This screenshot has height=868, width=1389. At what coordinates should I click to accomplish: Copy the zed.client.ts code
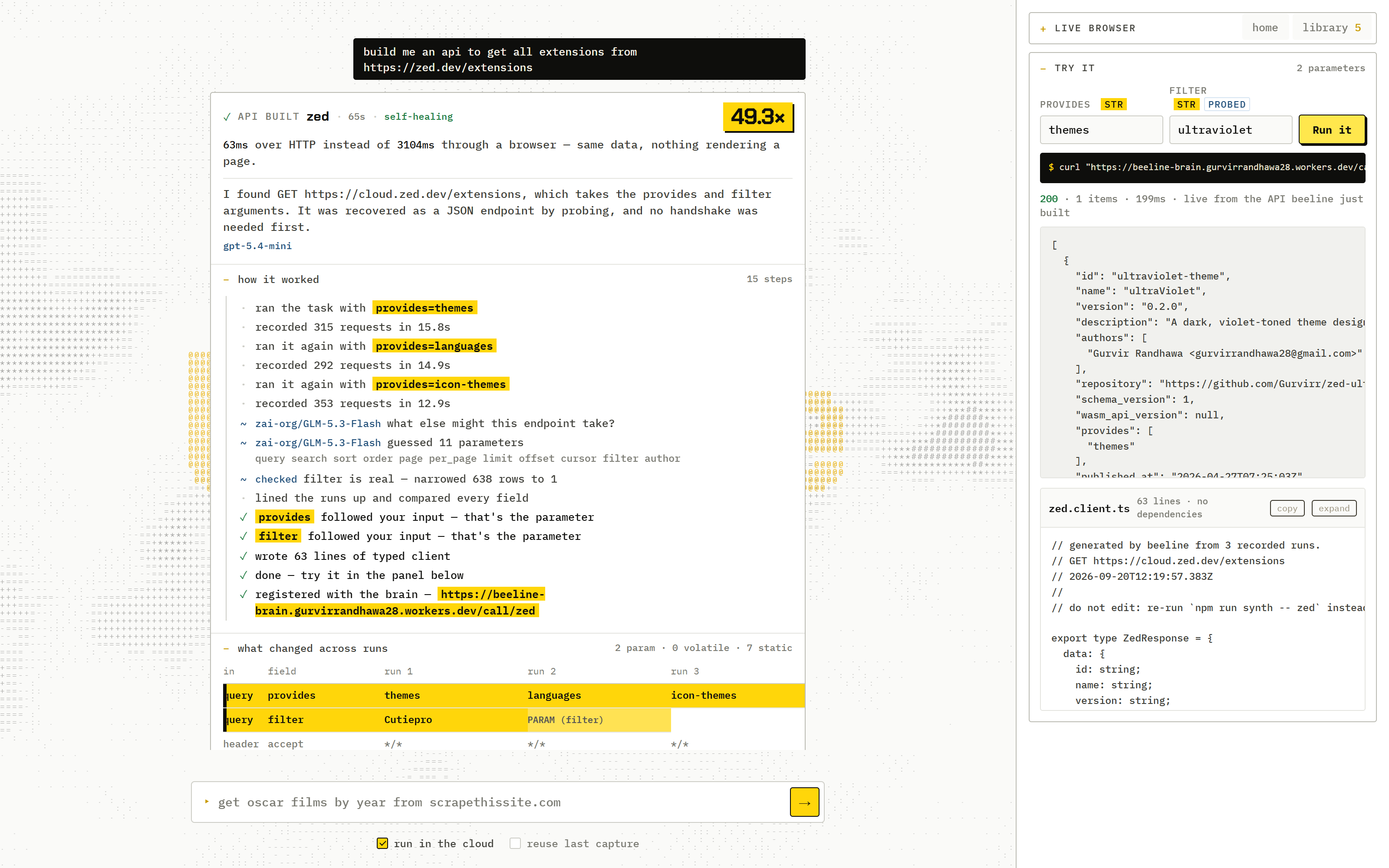(1287, 508)
